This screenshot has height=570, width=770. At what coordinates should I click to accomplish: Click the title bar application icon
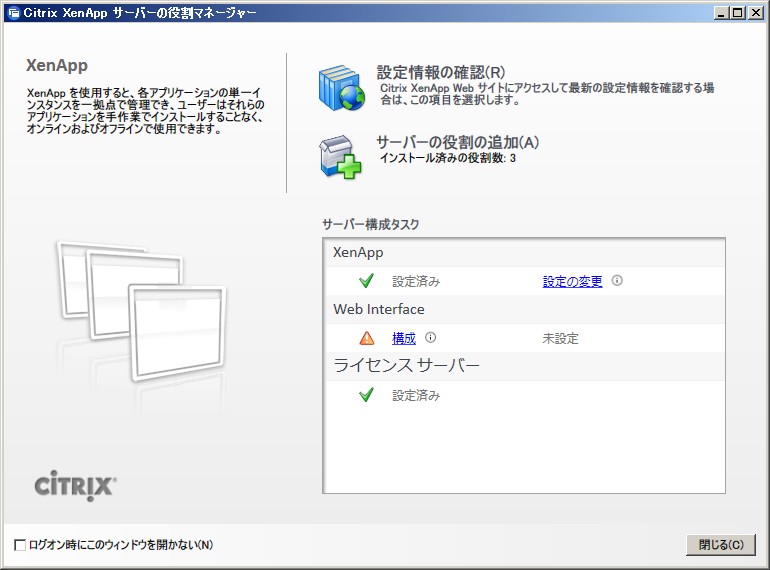12,12
